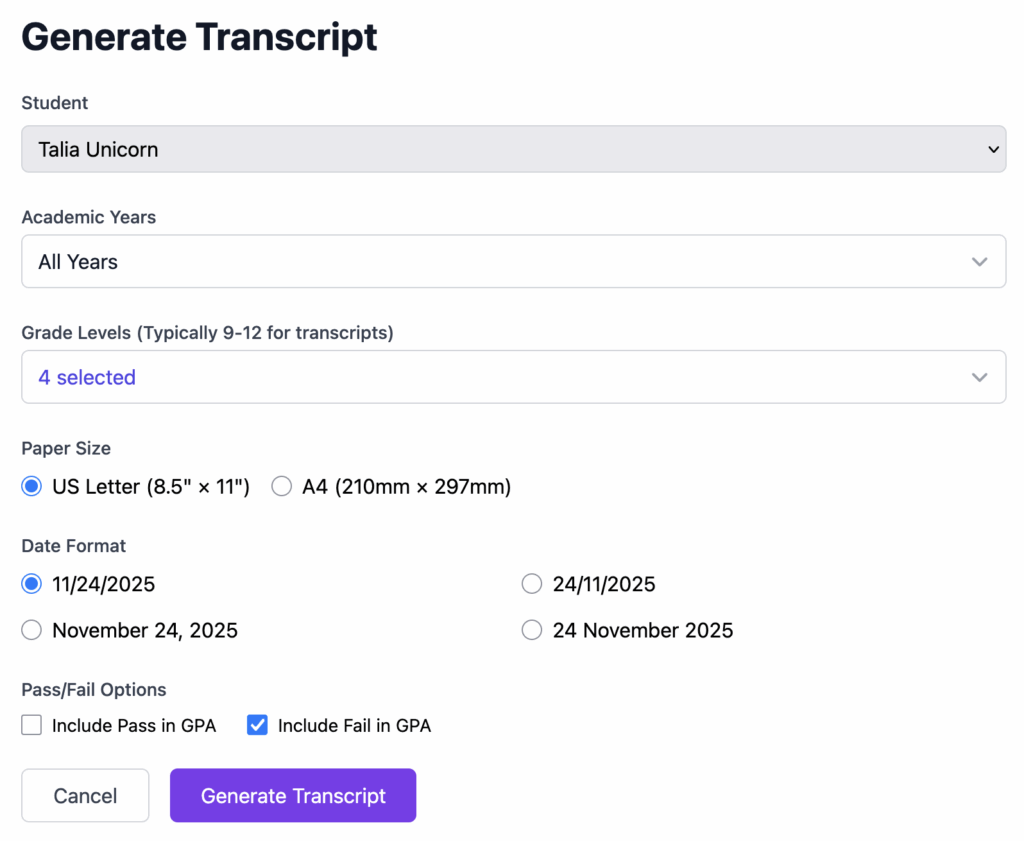Viewport: 1024px width, 841px height.
Task: Click the Student dropdown chevron arrow
Action: (993, 149)
